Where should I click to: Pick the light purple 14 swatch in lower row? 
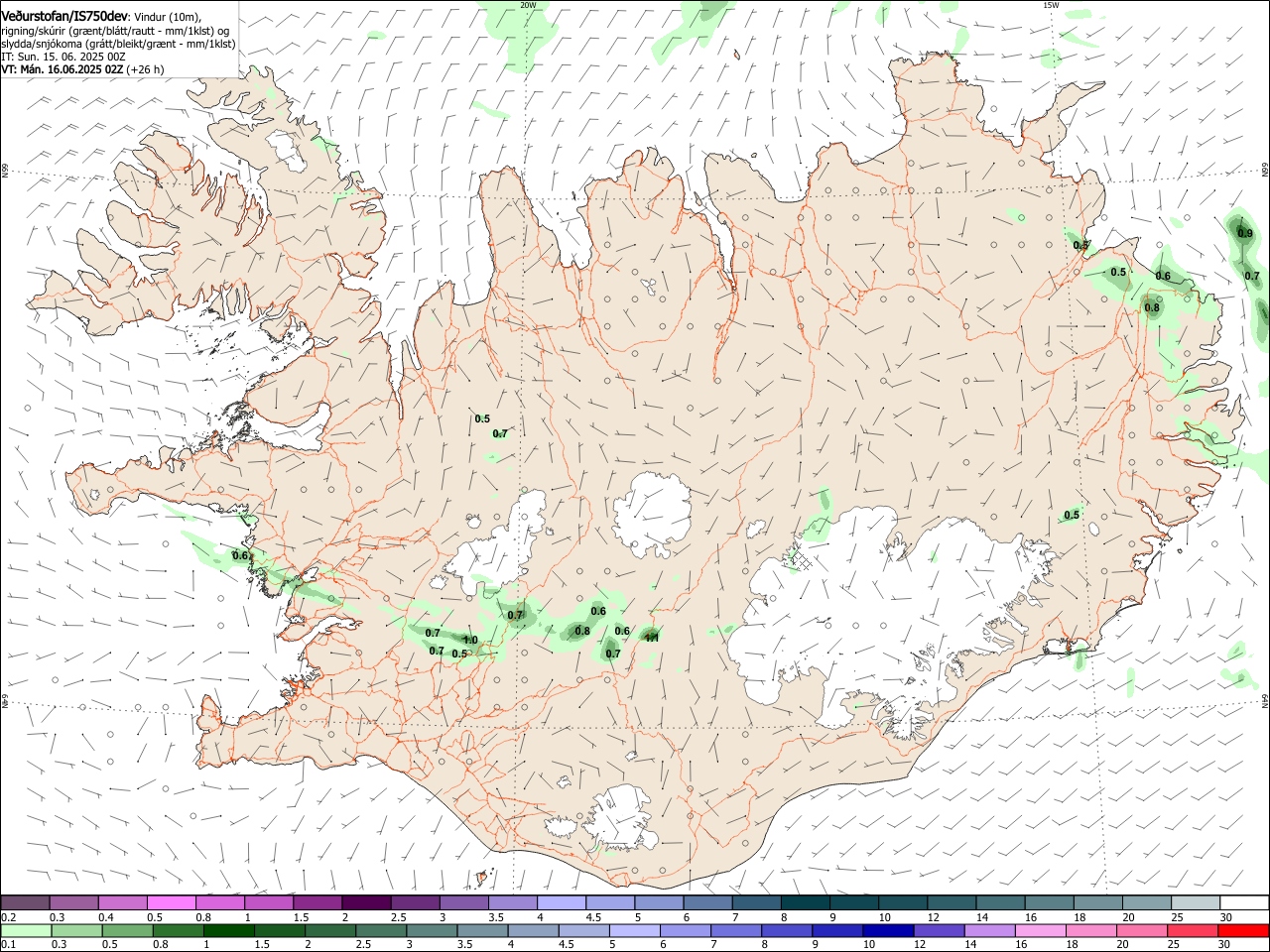(989, 931)
